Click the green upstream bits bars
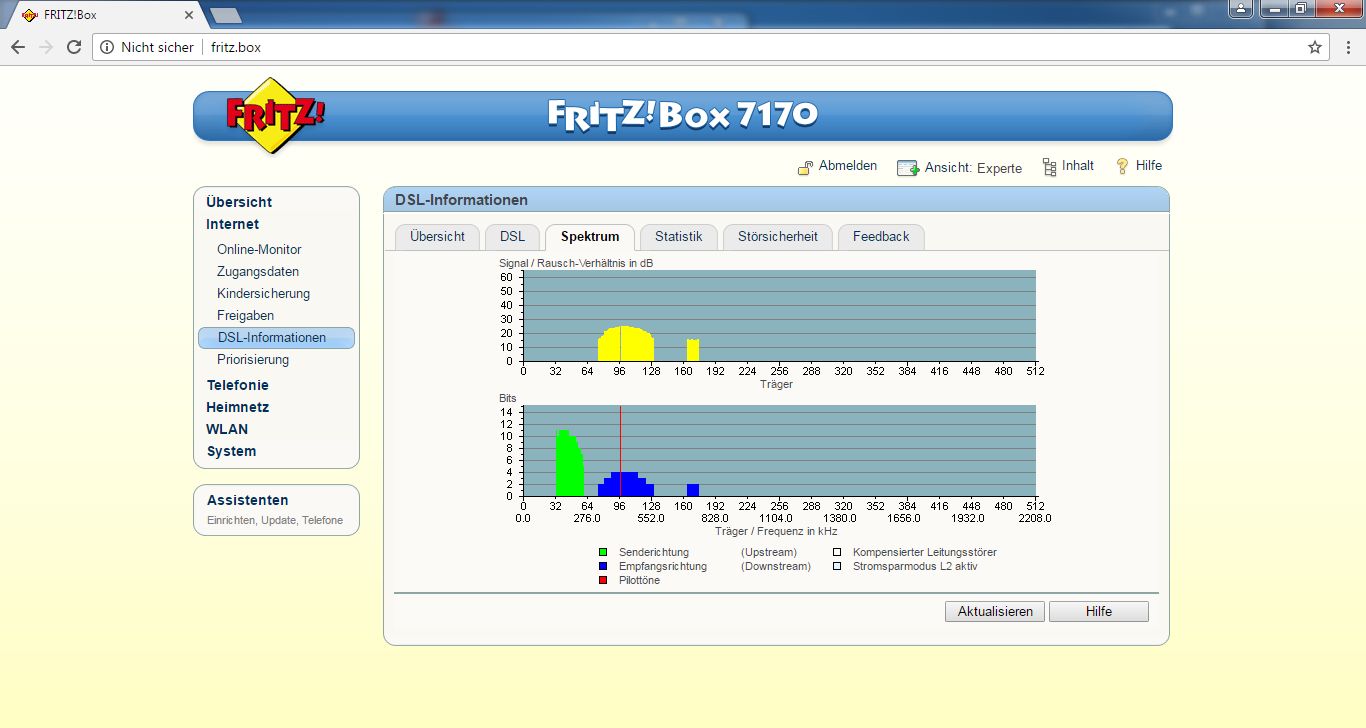 (x=568, y=465)
